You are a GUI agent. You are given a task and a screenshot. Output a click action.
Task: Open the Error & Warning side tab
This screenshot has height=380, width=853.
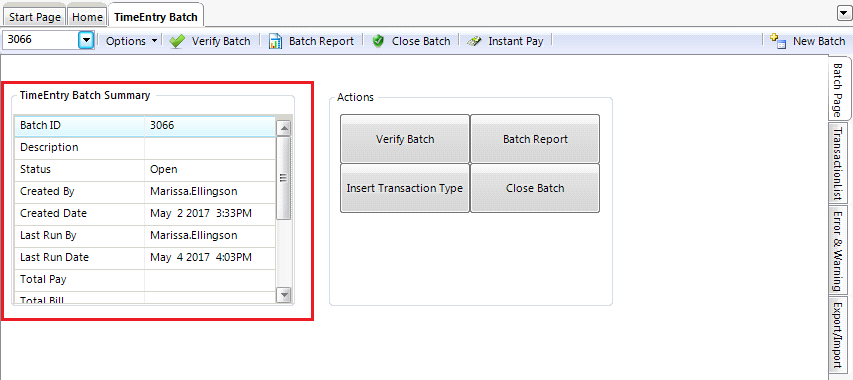(x=838, y=250)
